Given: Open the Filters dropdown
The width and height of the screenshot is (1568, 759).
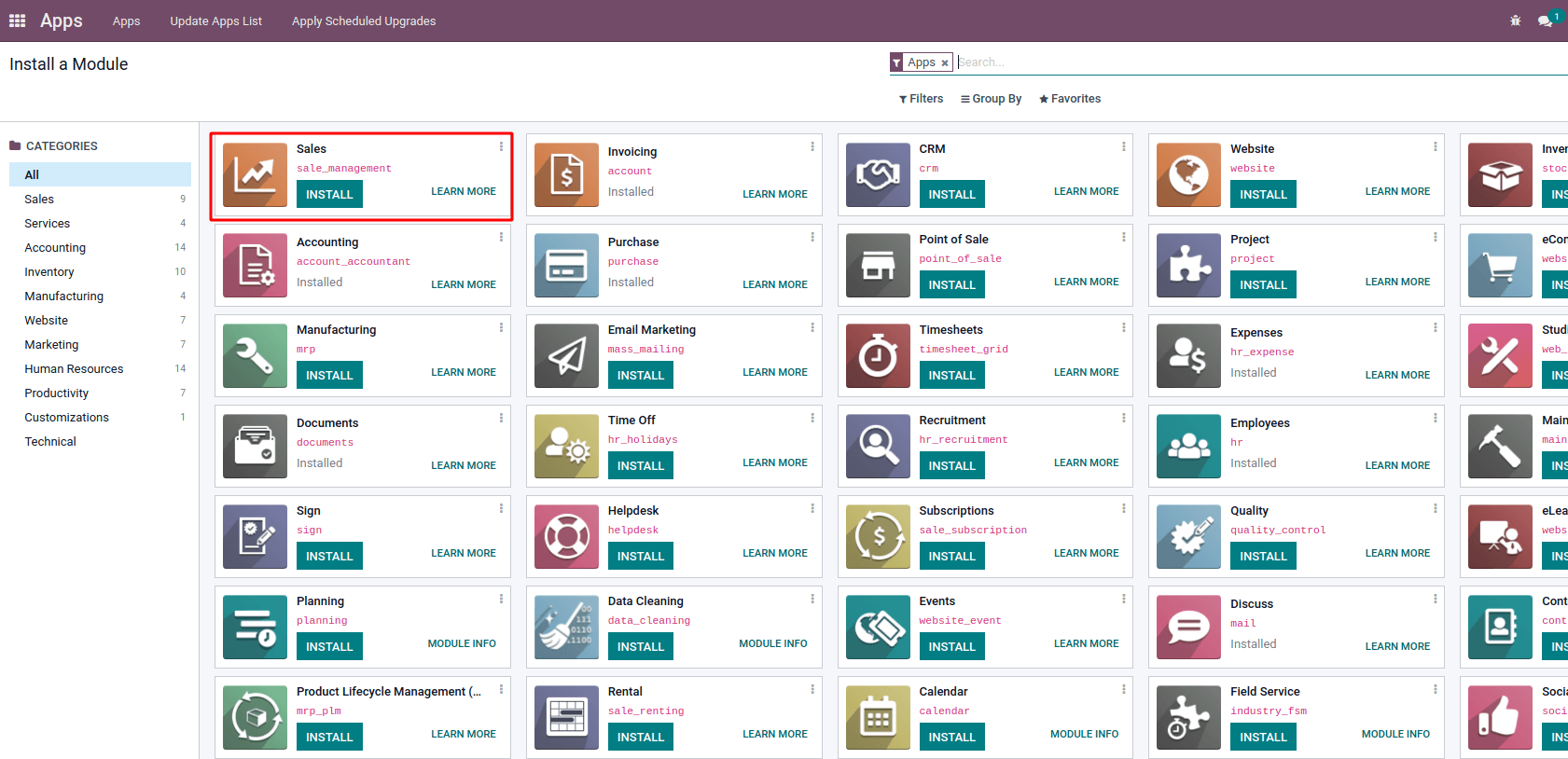Looking at the screenshot, I should click(922, 99).
